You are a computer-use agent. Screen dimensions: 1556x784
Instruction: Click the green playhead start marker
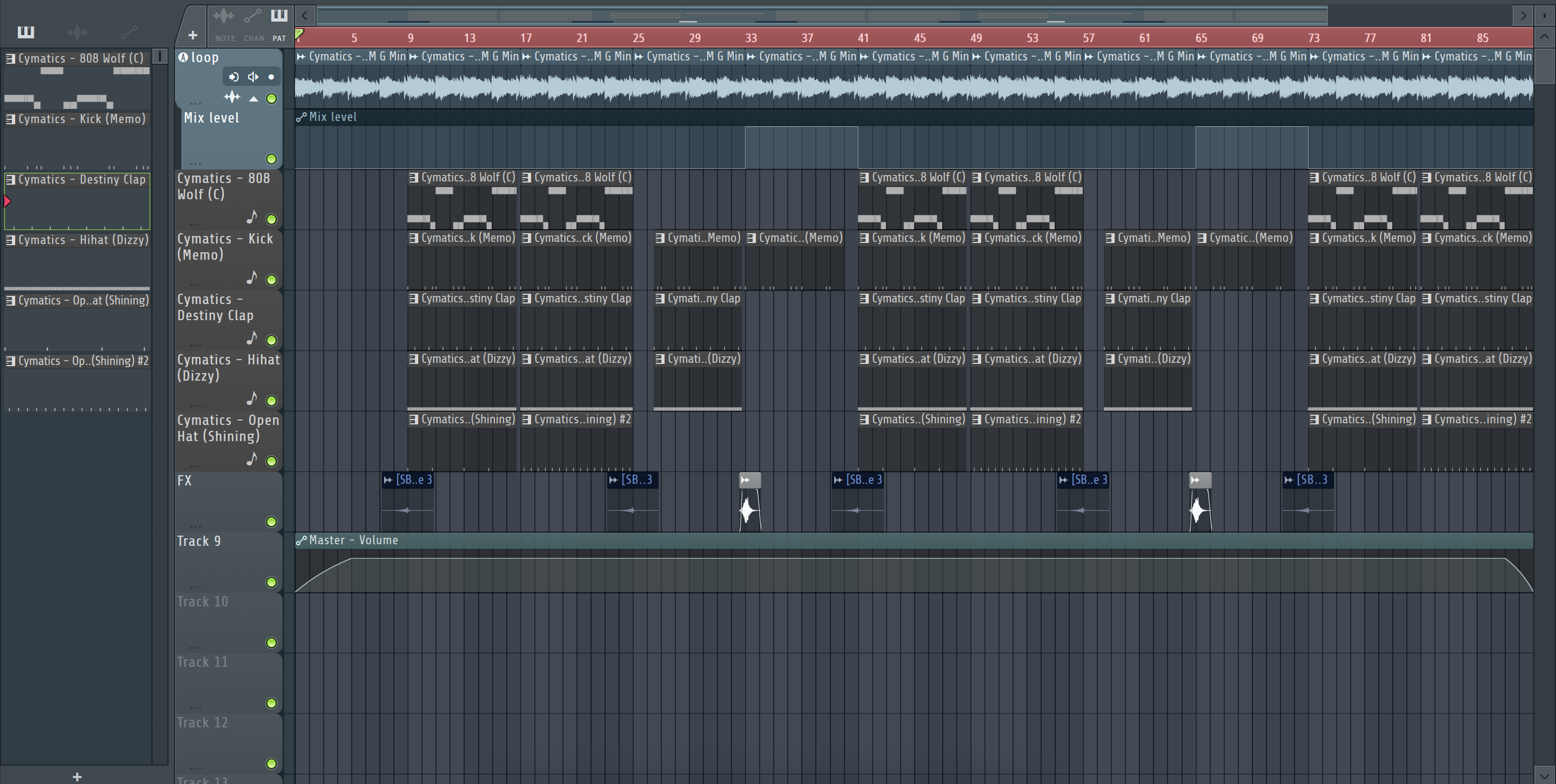299,35
